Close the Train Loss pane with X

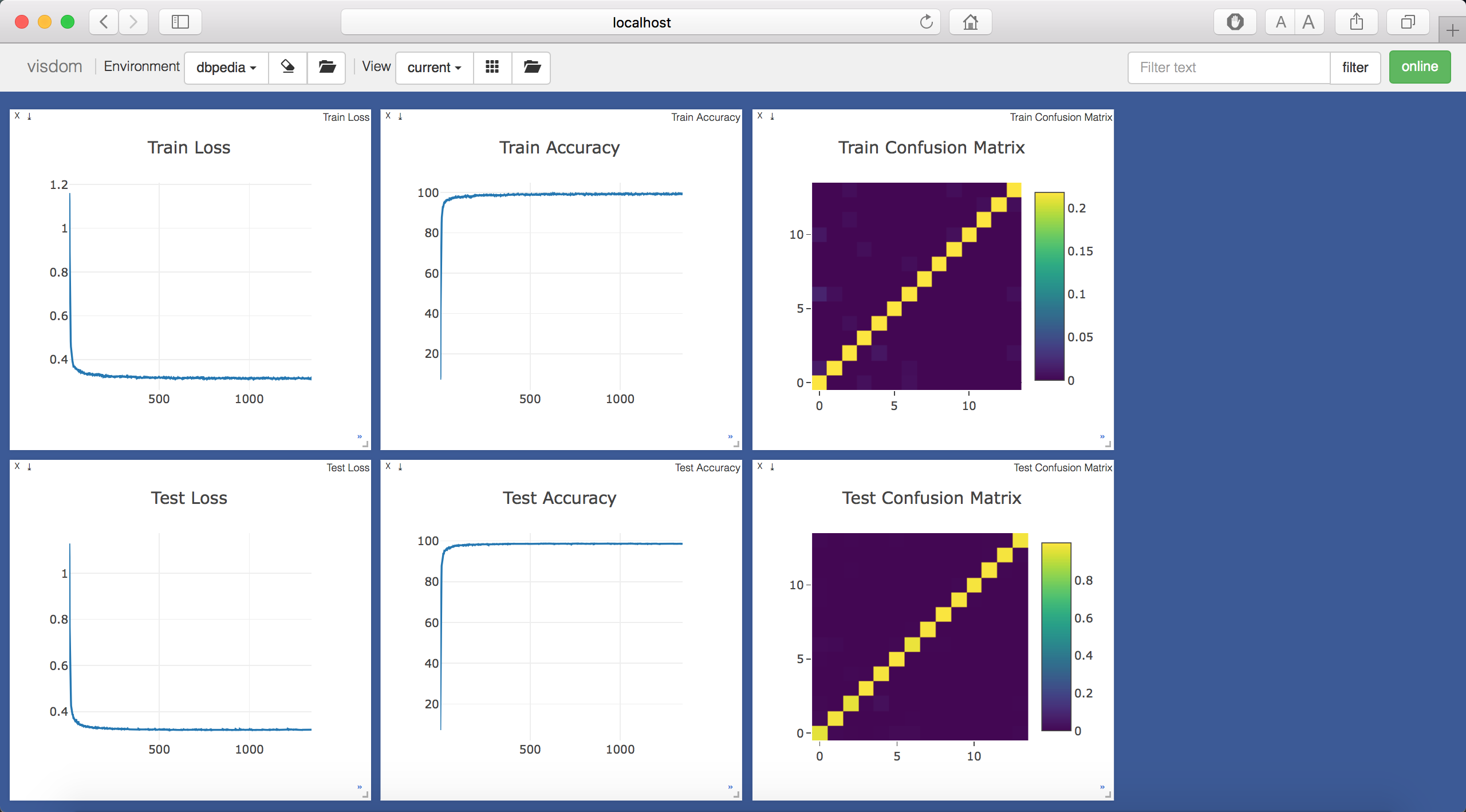[x=17, y=116]
